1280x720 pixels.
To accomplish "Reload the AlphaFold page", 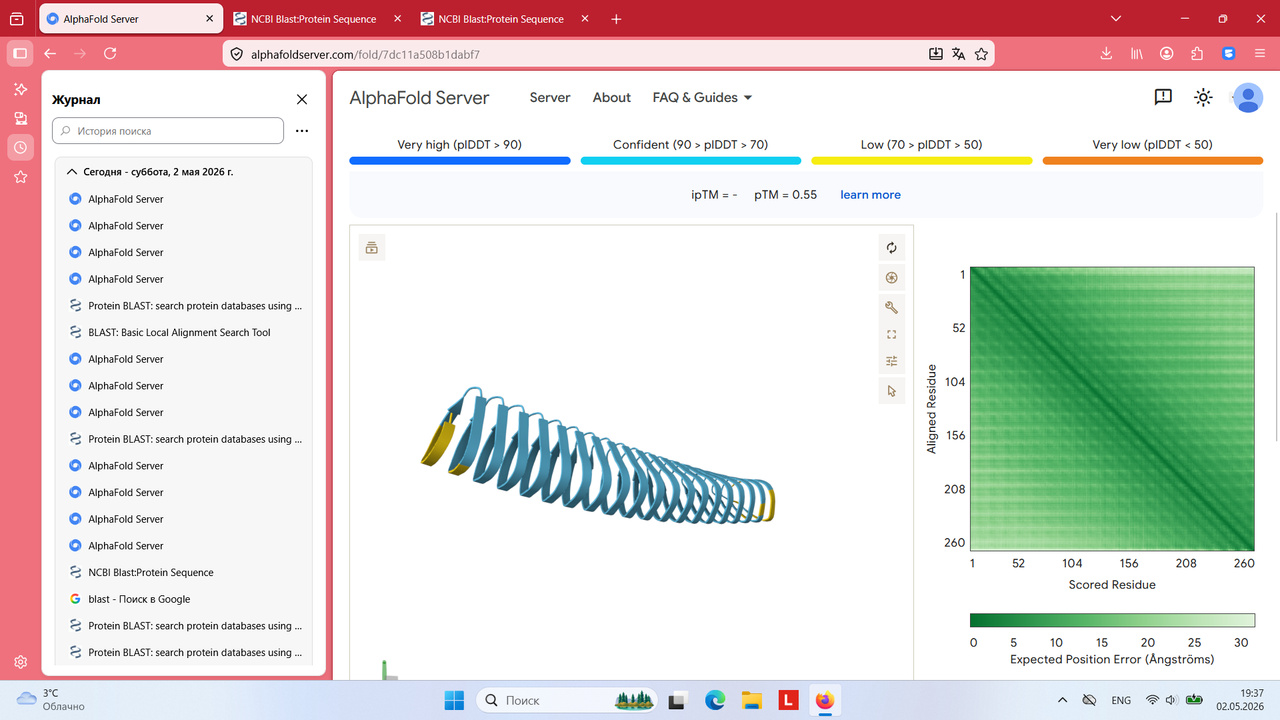I will 110,53.
